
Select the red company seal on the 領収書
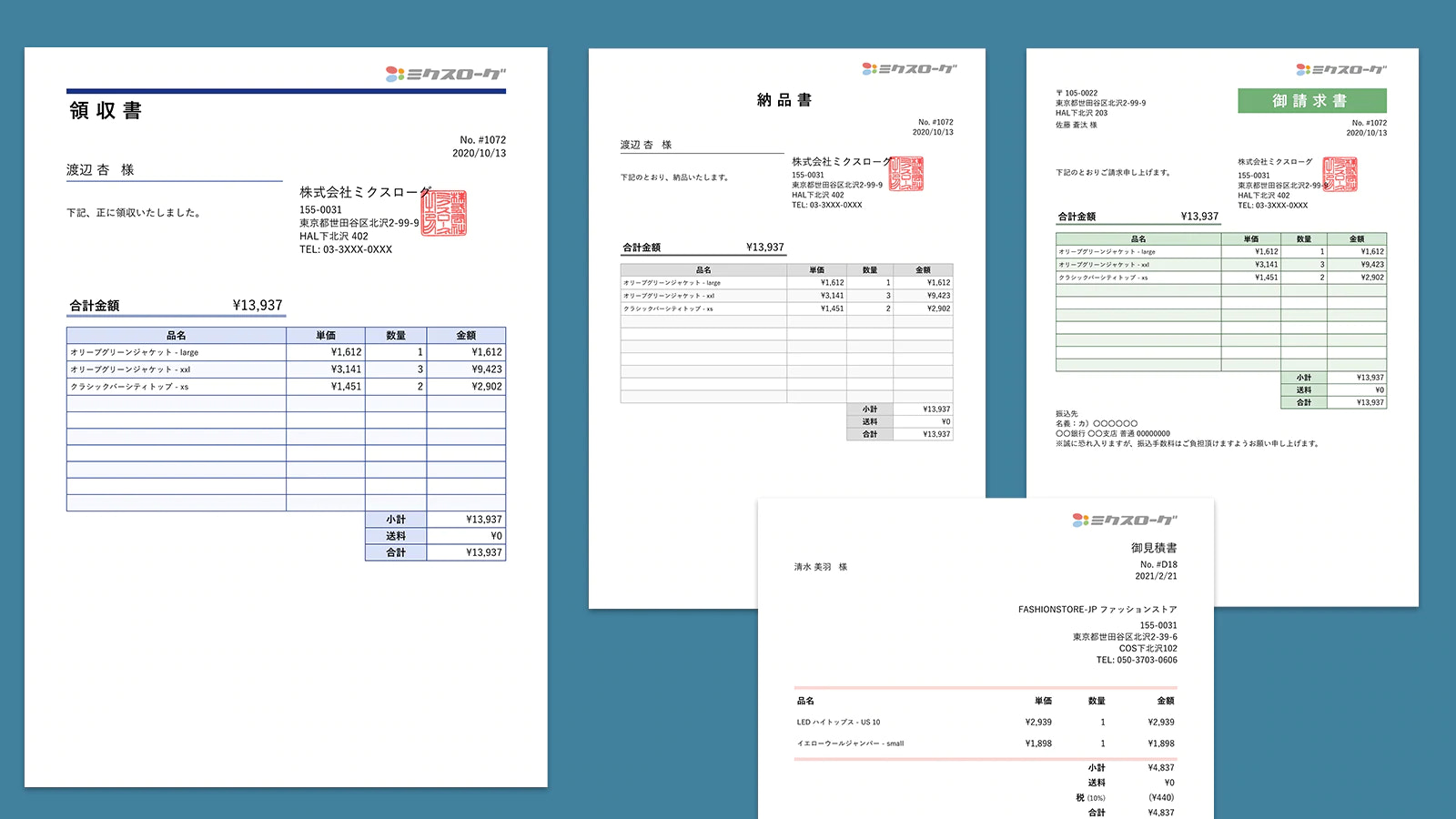point(444,213)
